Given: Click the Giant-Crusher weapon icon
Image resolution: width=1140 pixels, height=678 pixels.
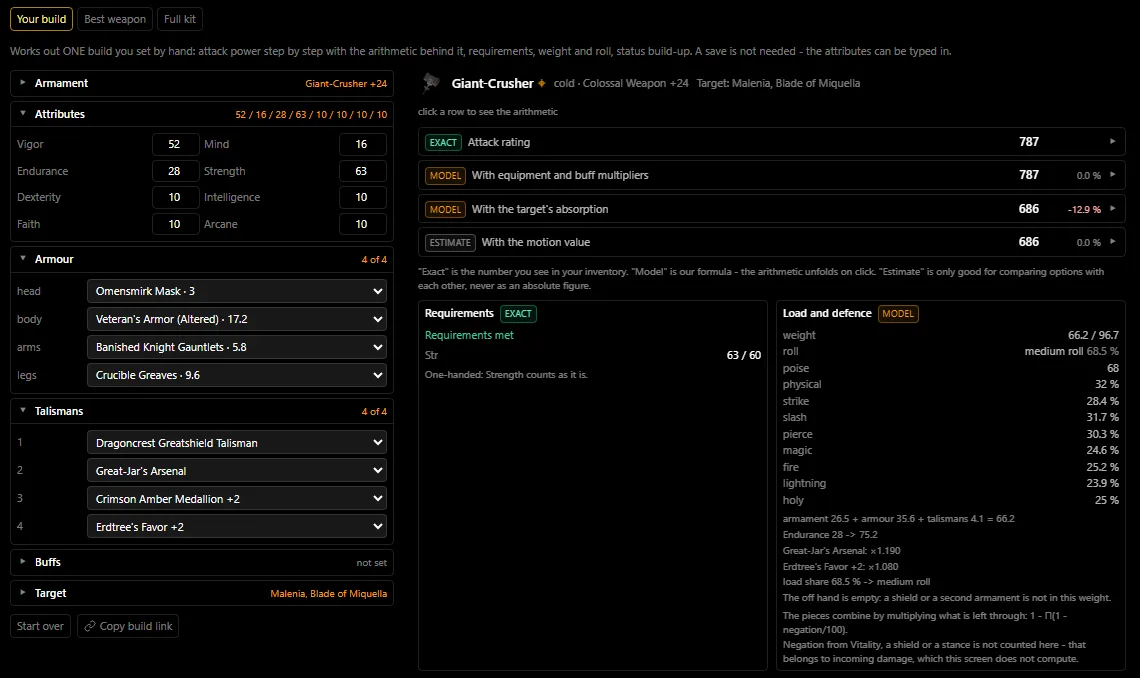Looking at the screenshot, I should (430, 83).
